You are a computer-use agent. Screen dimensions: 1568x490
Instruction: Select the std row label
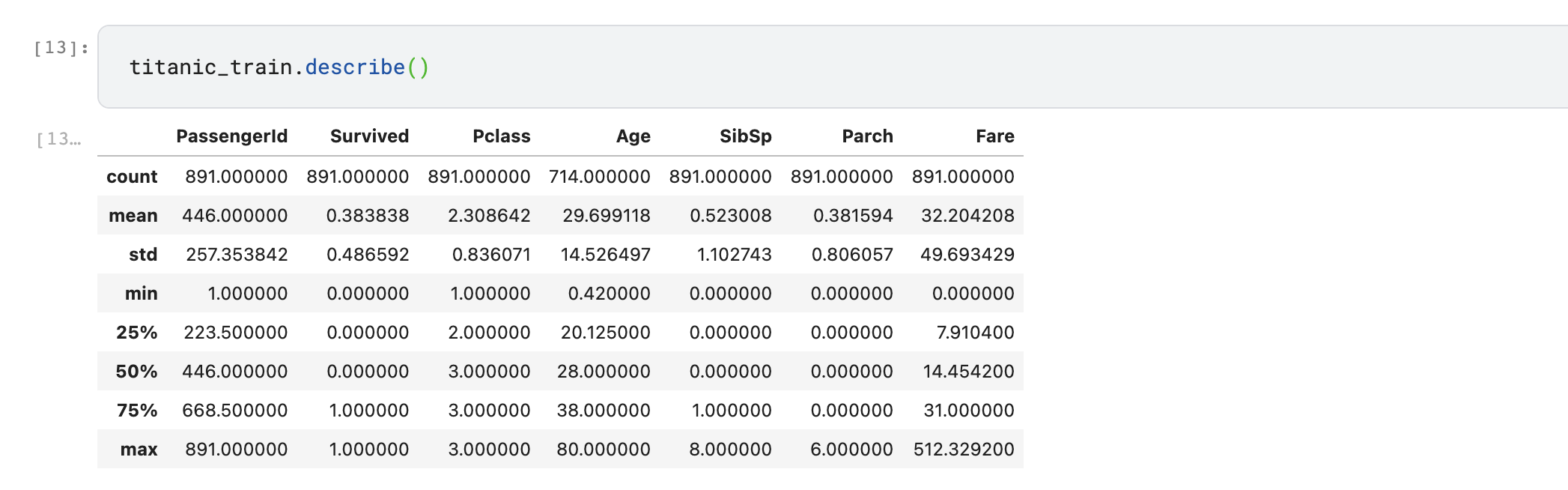(143, 255)
